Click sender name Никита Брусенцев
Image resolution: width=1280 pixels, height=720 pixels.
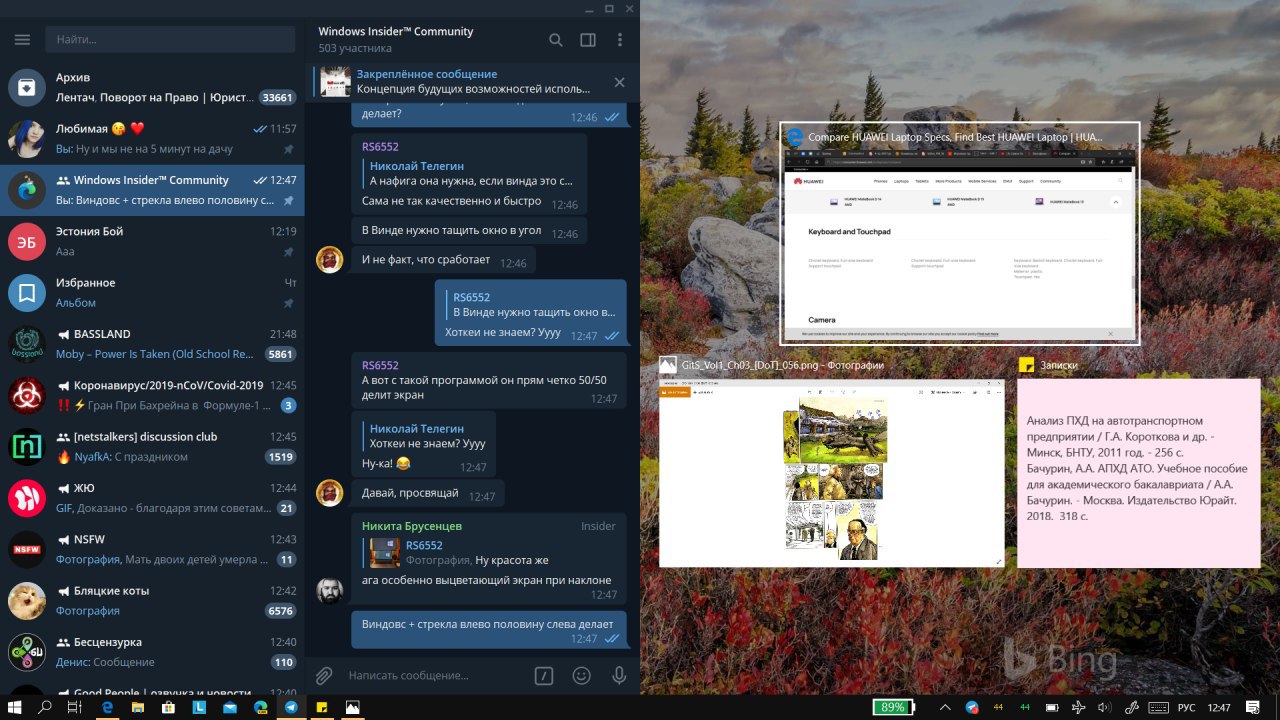point(412,526)
